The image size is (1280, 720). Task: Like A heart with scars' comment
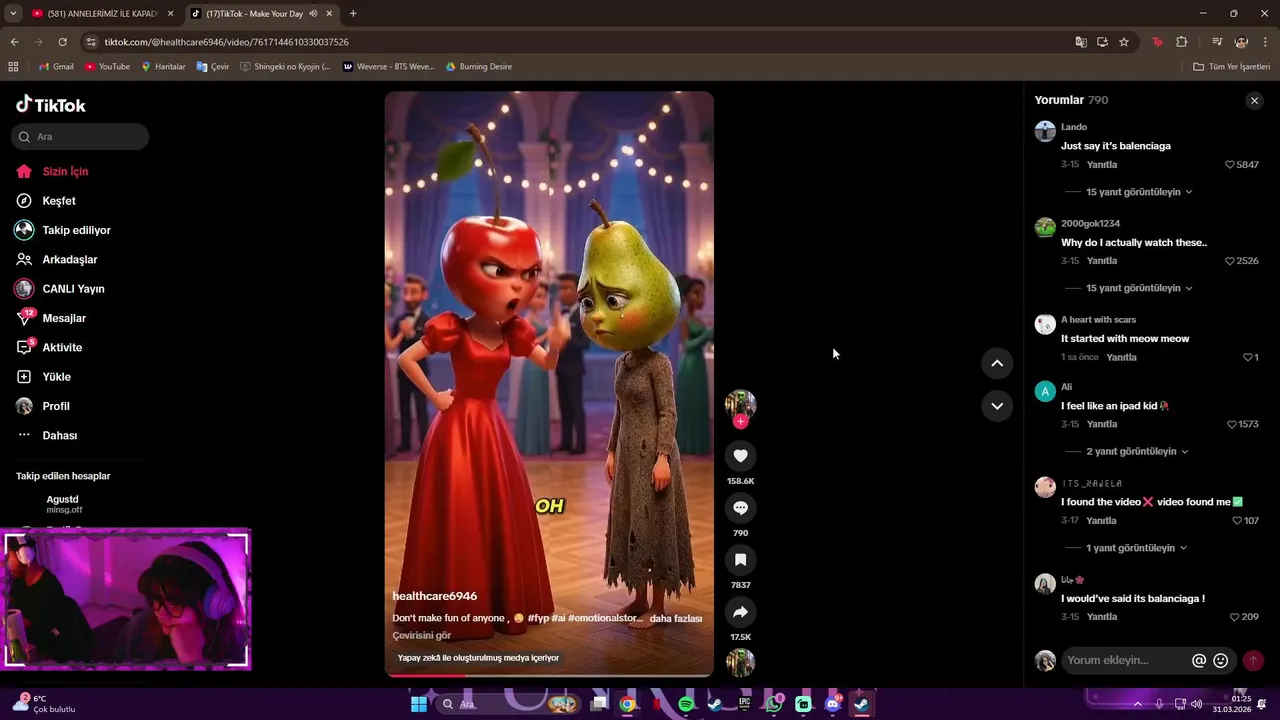click(1248, 357)
